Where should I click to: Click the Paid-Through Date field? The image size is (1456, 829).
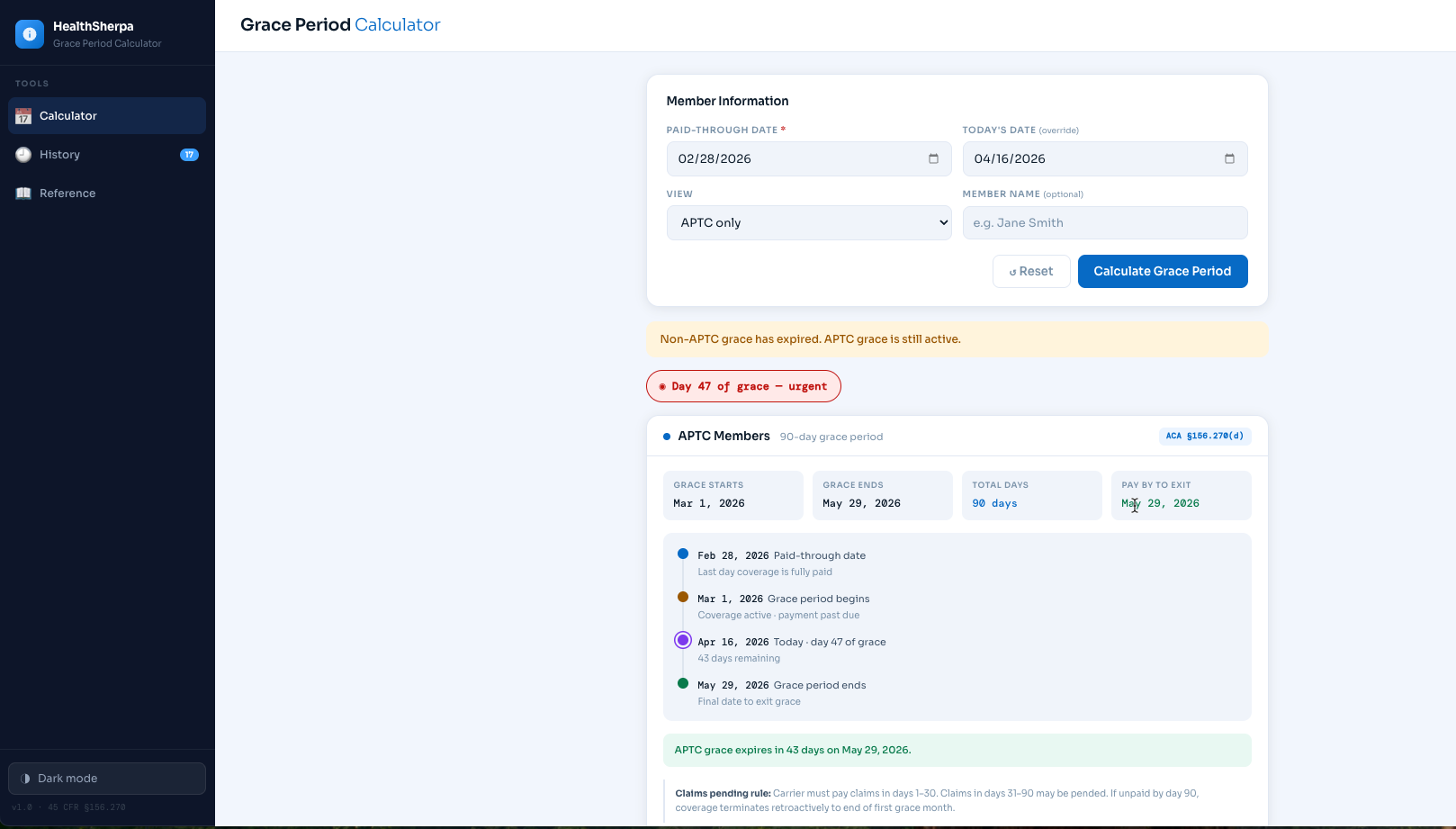pos(808,159)
